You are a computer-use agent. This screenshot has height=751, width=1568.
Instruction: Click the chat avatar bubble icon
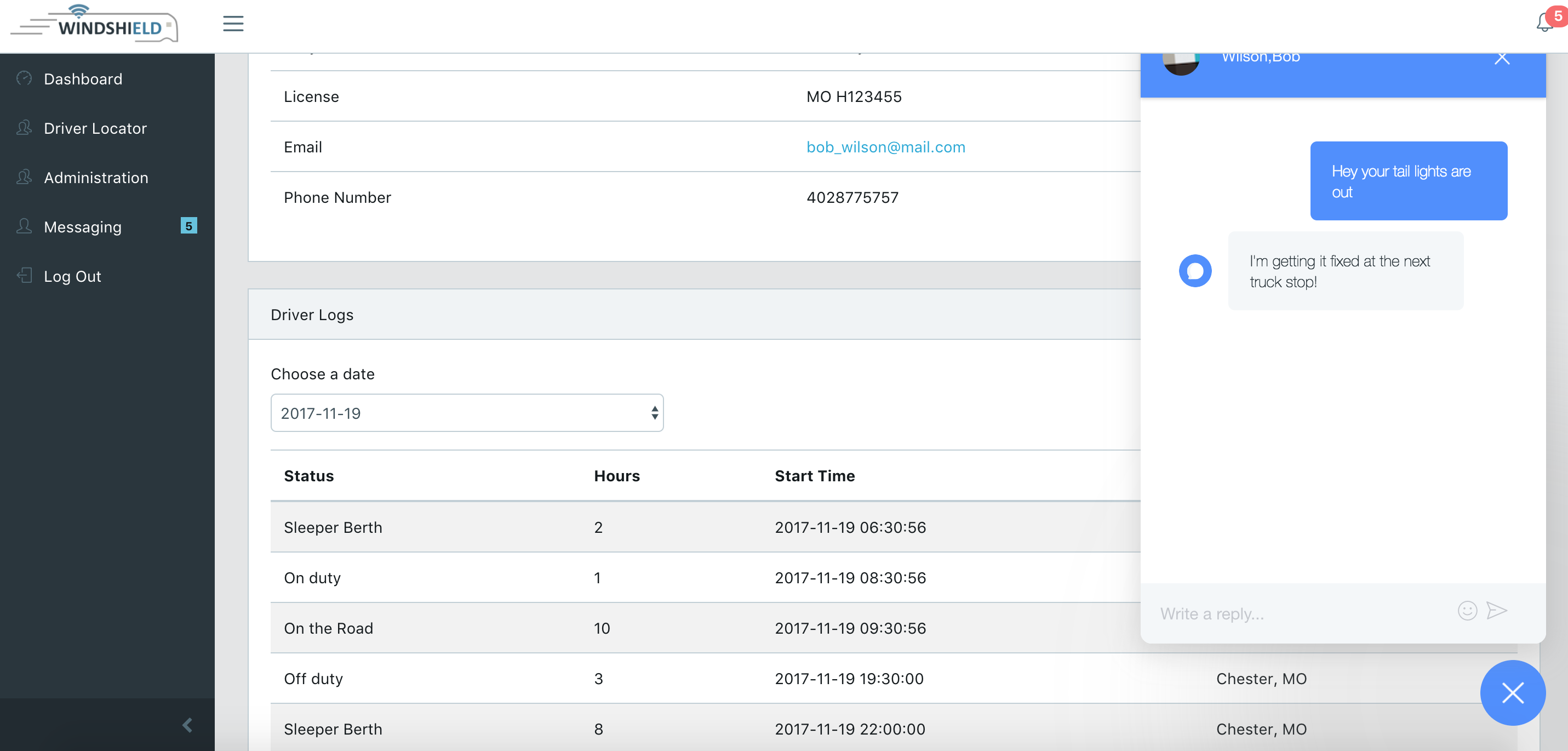click(1195, 270)
